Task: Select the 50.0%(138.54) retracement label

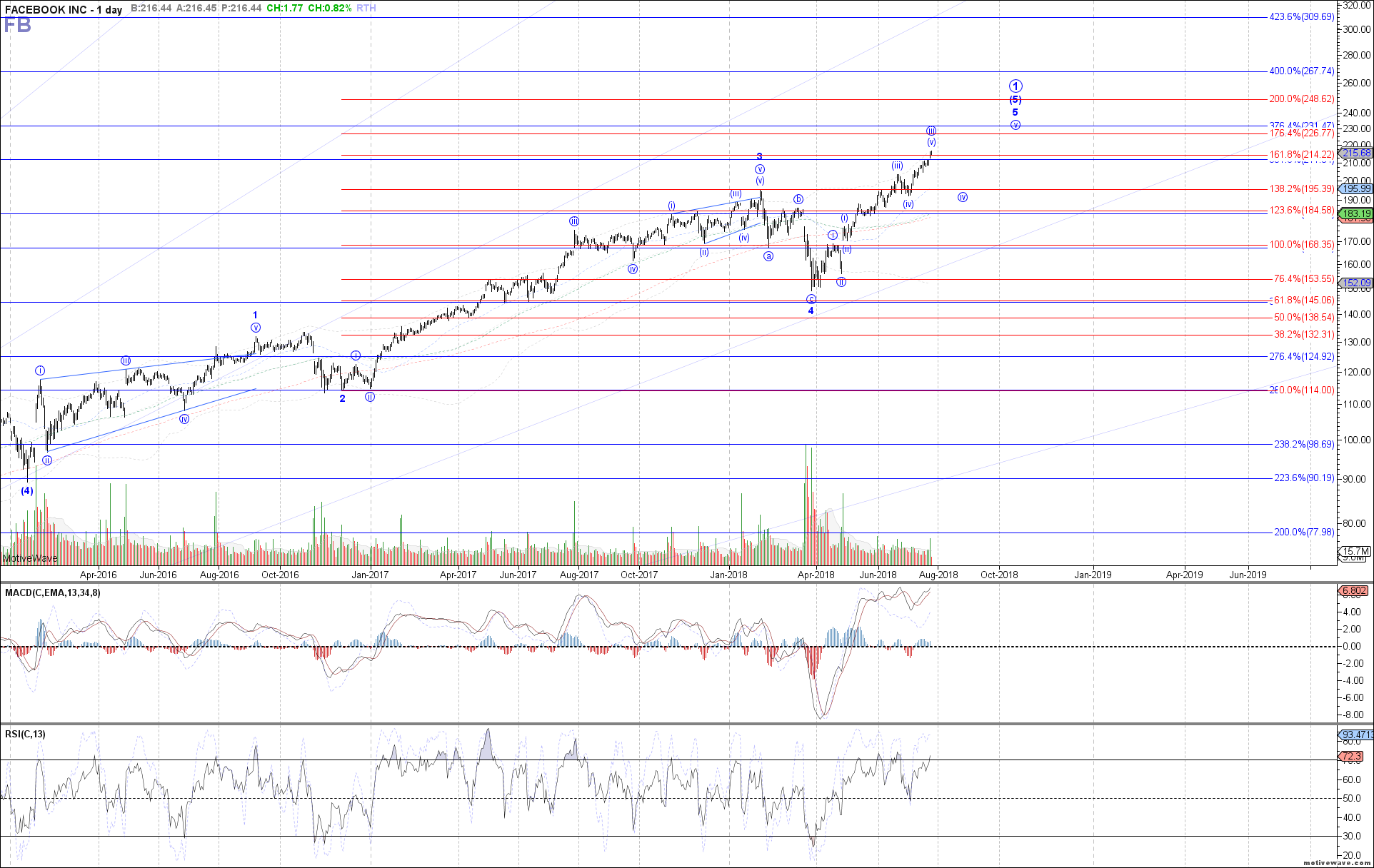Action: (x=1303, y=317)
